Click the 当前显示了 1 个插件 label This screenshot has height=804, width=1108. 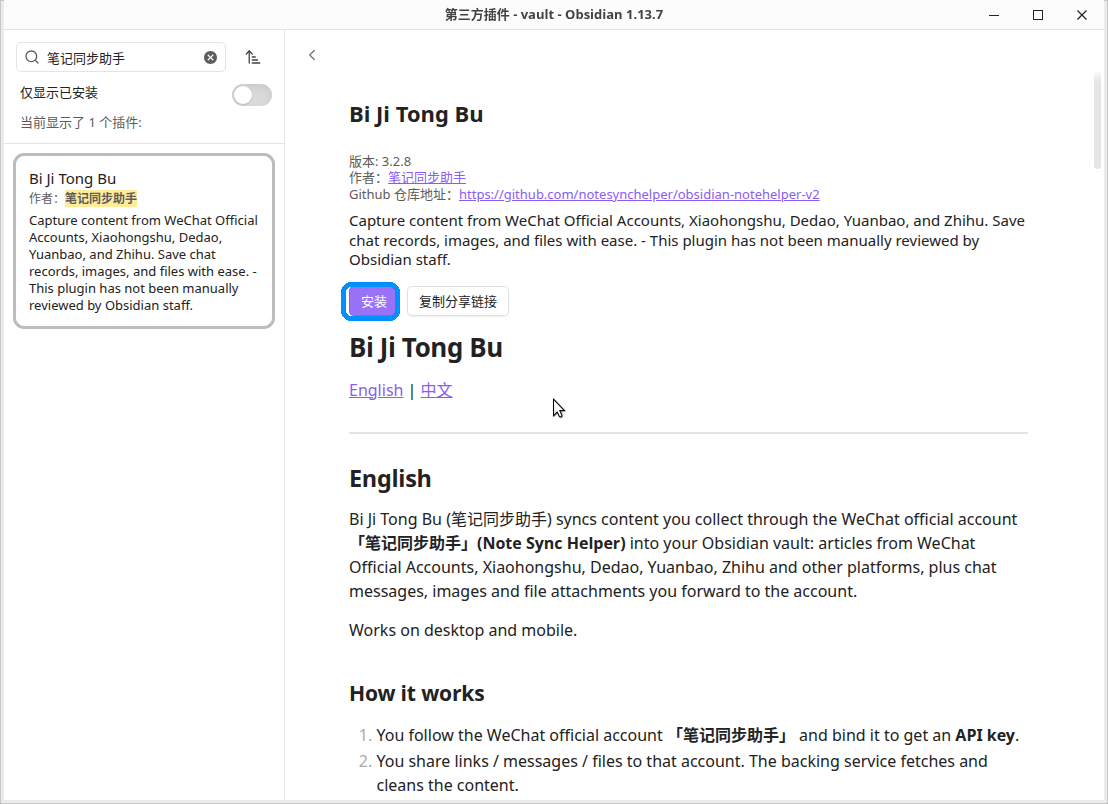click(81, 123)
